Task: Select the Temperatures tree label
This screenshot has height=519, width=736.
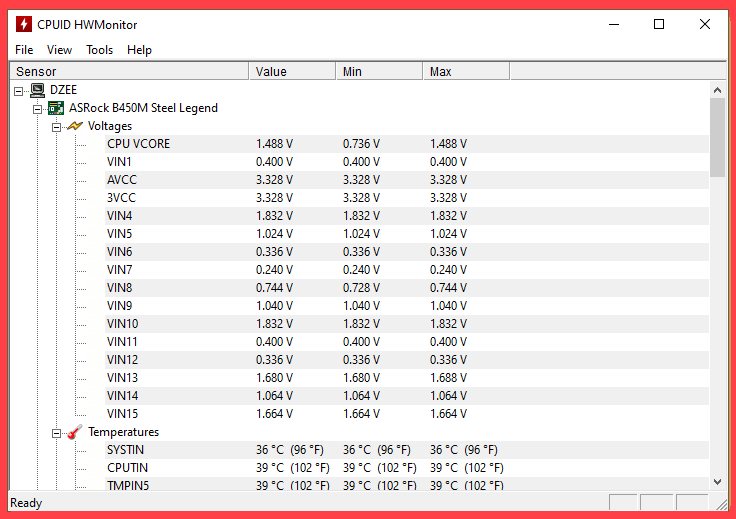Action: tap(123, 432)
